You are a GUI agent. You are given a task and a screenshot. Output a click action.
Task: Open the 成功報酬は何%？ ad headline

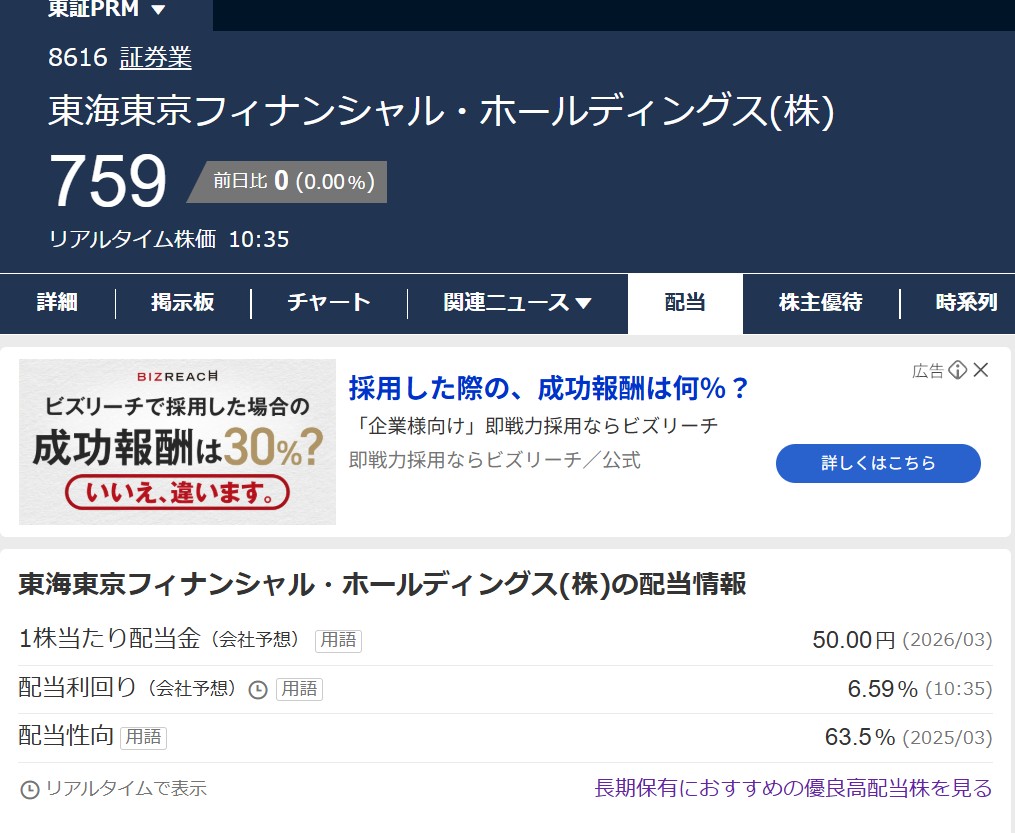click(x=548, y=388)
